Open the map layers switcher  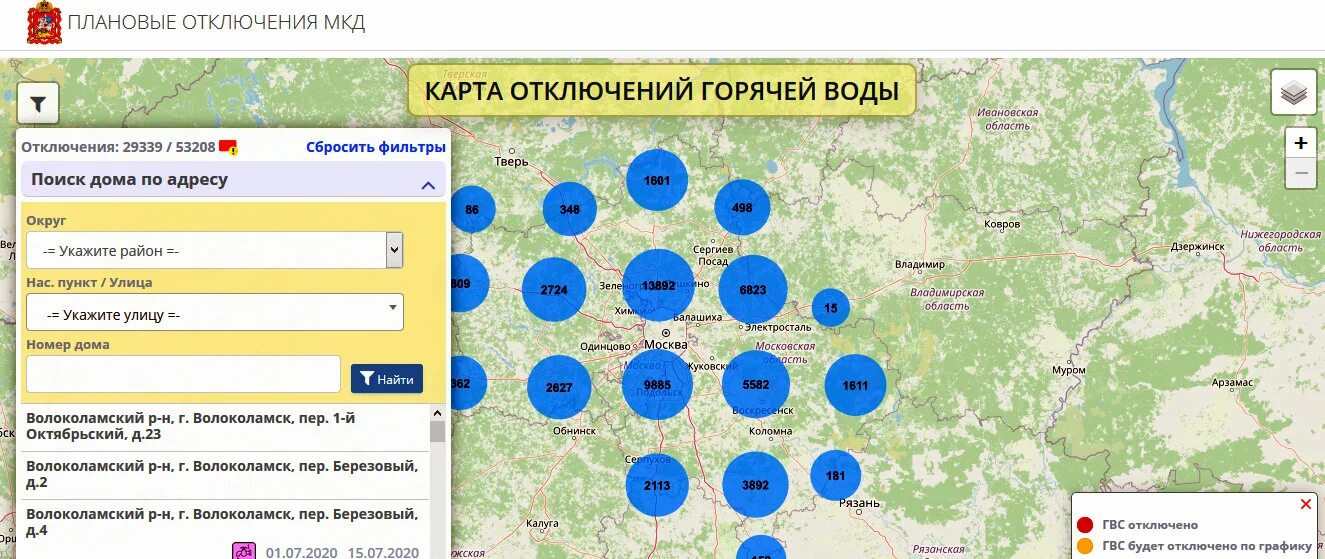[1294, 93]
